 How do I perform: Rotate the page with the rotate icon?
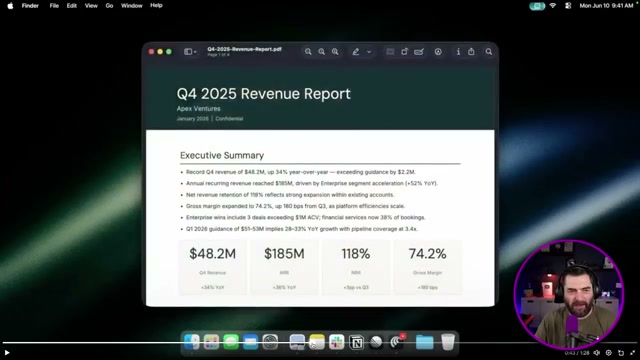point(404,52)
